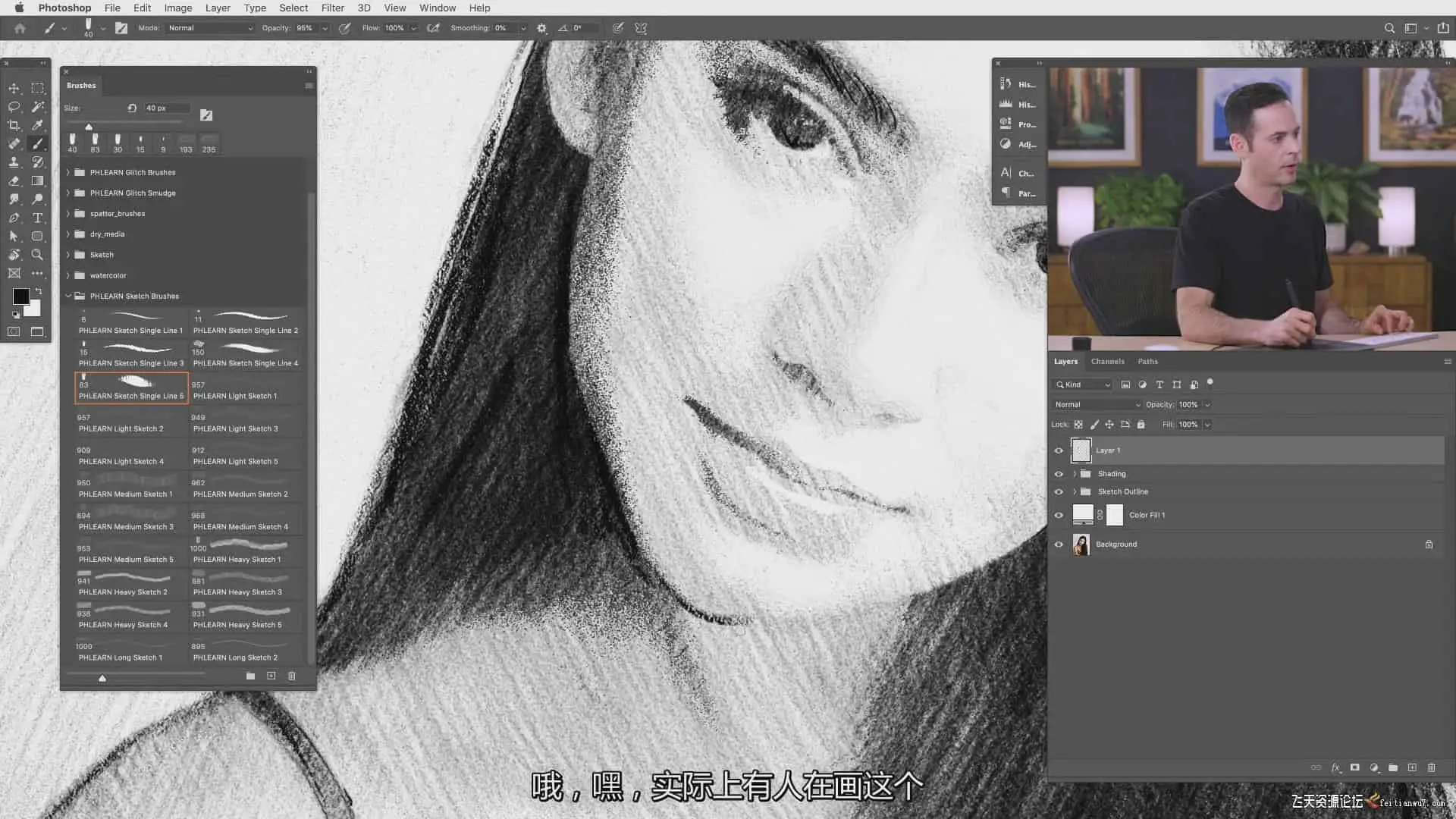Select the Lasso tool

tap(14, 107)
